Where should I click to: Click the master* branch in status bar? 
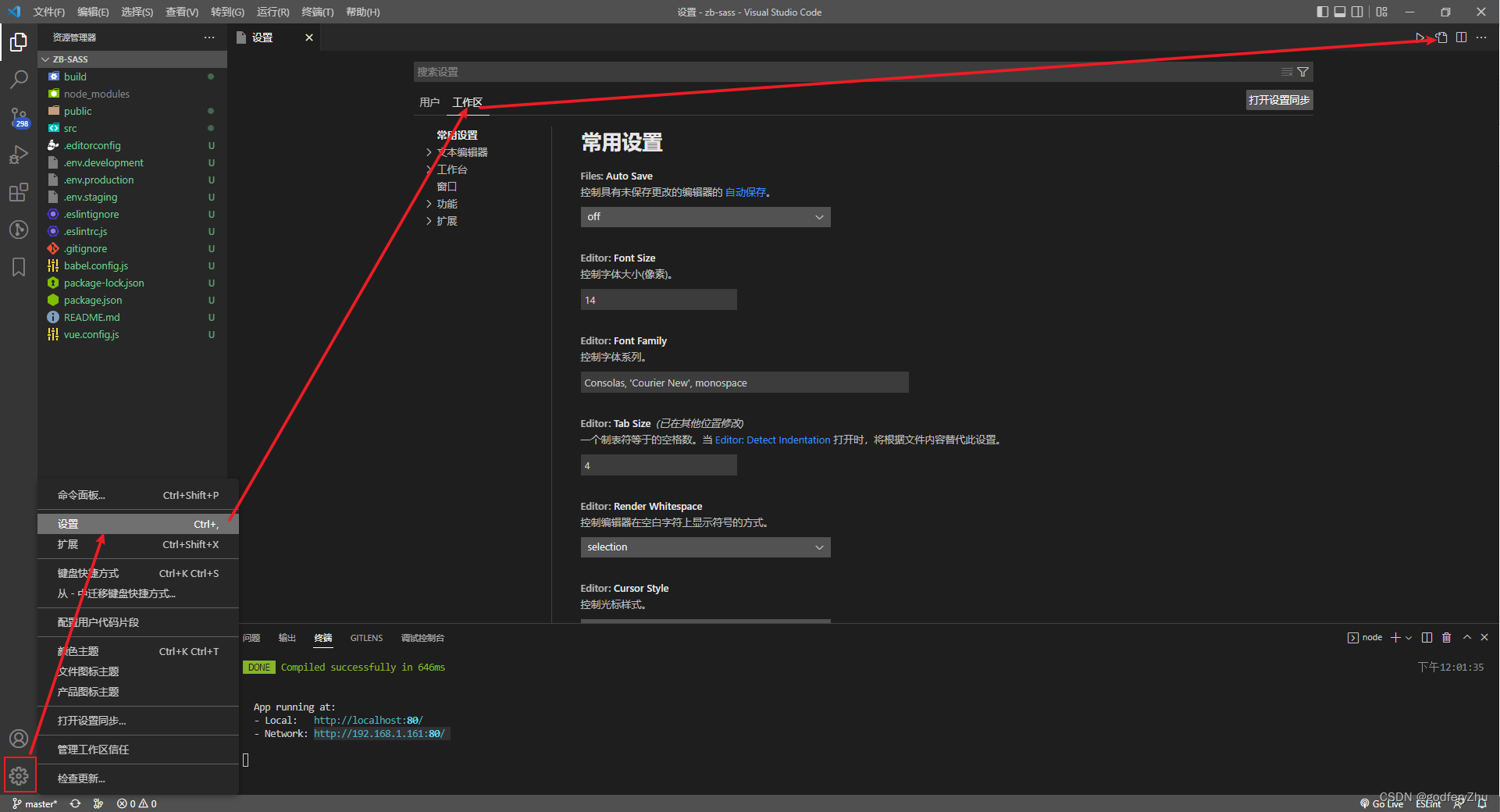34,803
